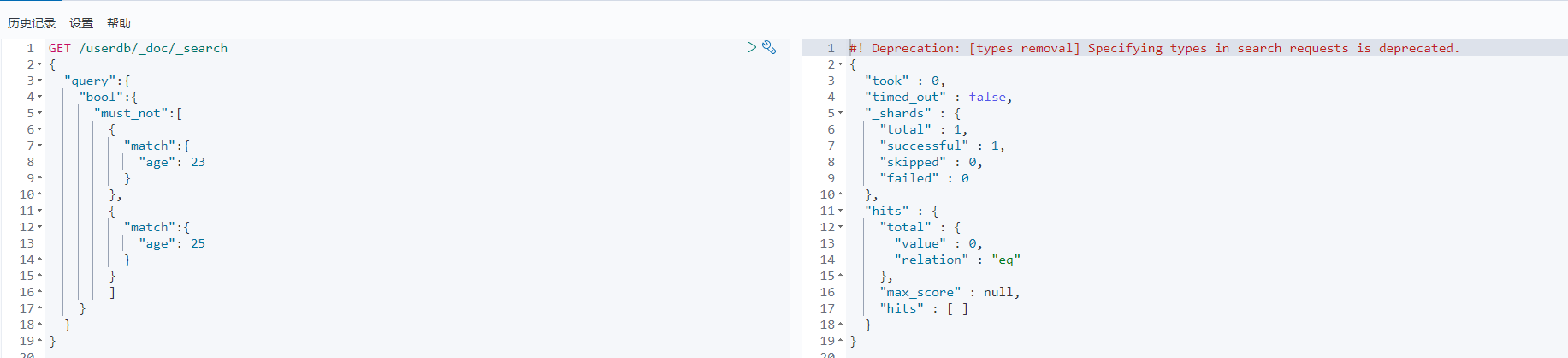
Task: Click the shards "total" : 1 line
Action: pos(924,129)
